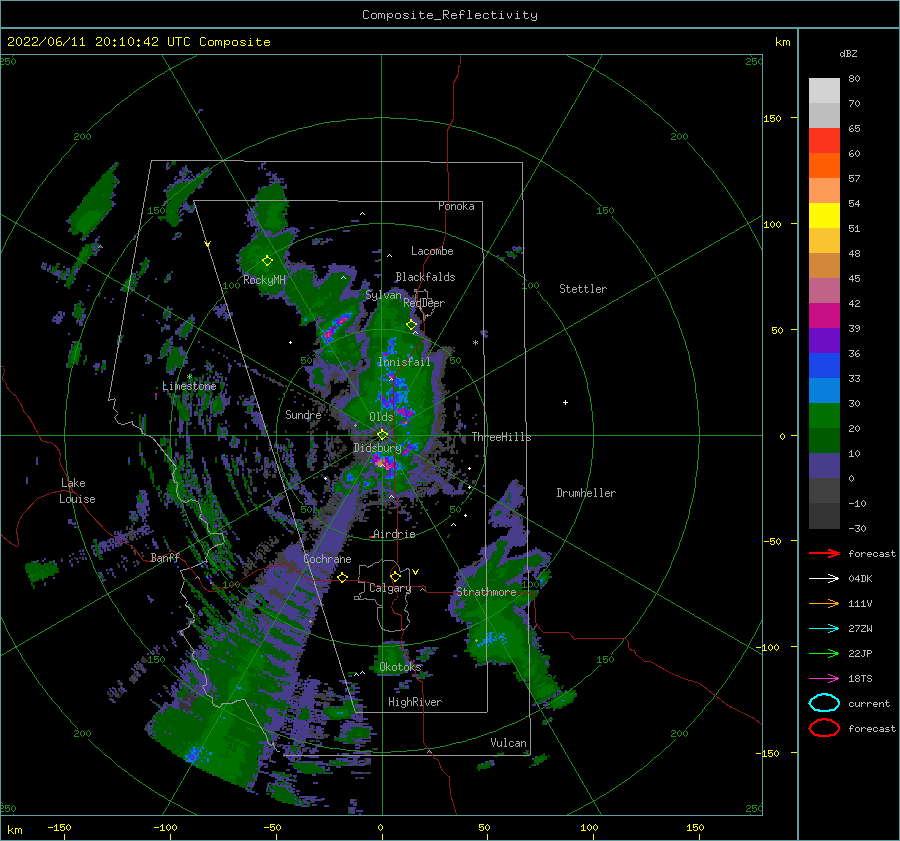Click the ThreeHills town label

click(x=501, y=437)
